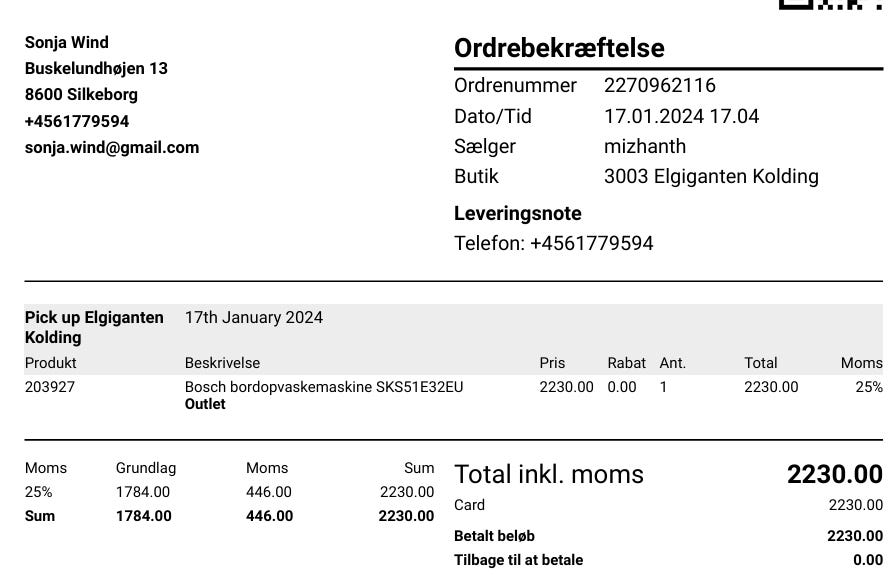This screenshot has height=581, width=889.
Task: Click the date 17.01.2024 17.04
Action: click(x=681, y=116)
